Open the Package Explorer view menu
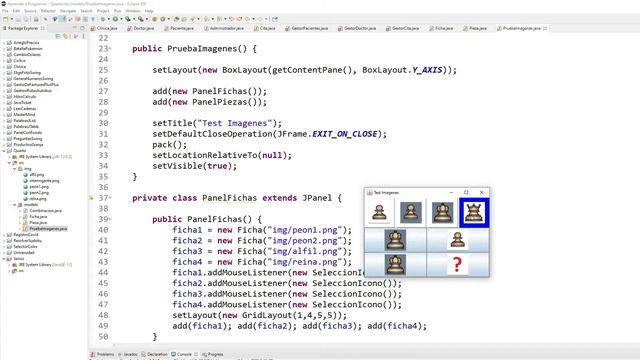Viewport: 640px width, 360px height. click(x=83, y=36)
